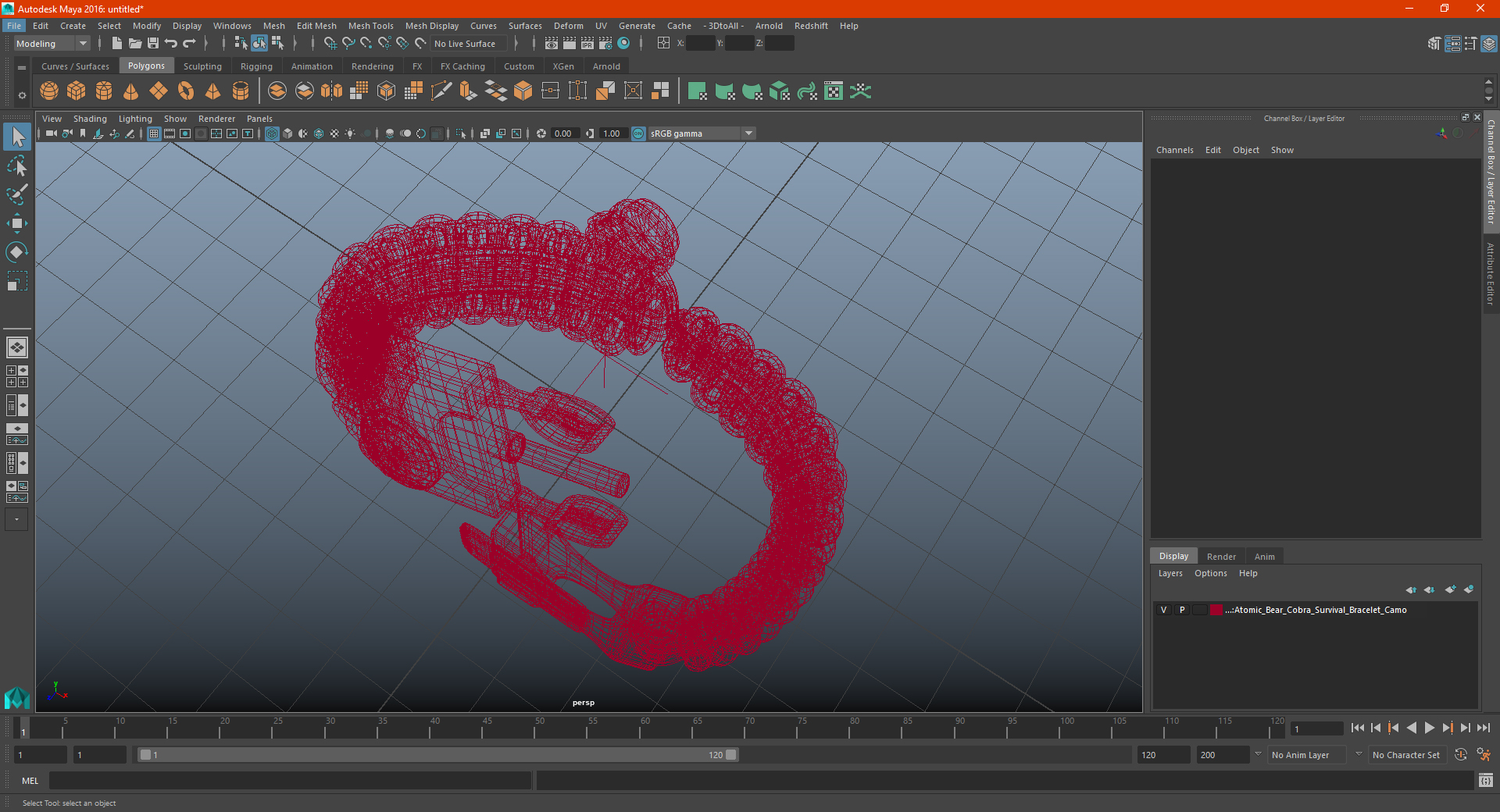Select the Lasso Select tool
Screen dimensions: 1500x812
click(17, 166)
